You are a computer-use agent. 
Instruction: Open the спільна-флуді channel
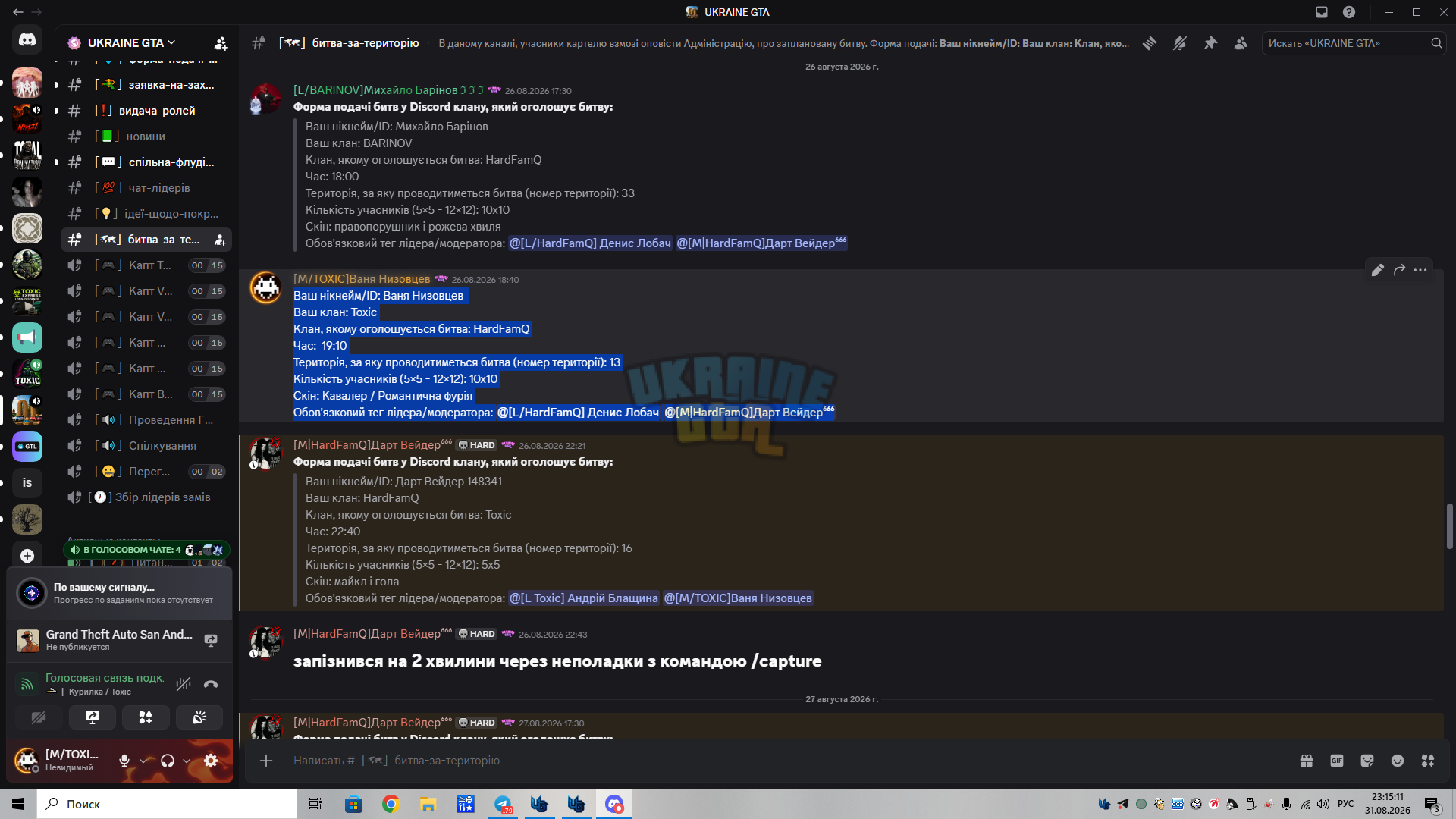tap(146, 162)
